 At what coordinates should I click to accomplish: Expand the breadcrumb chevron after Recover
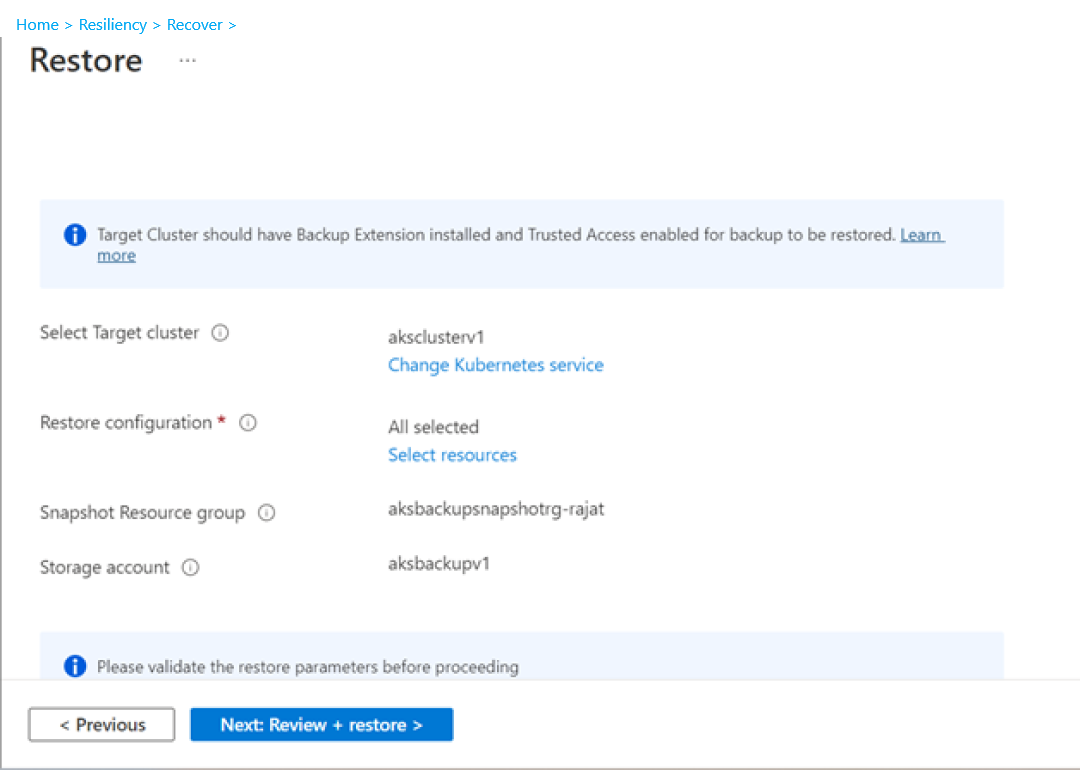click(x=231, y=24)
